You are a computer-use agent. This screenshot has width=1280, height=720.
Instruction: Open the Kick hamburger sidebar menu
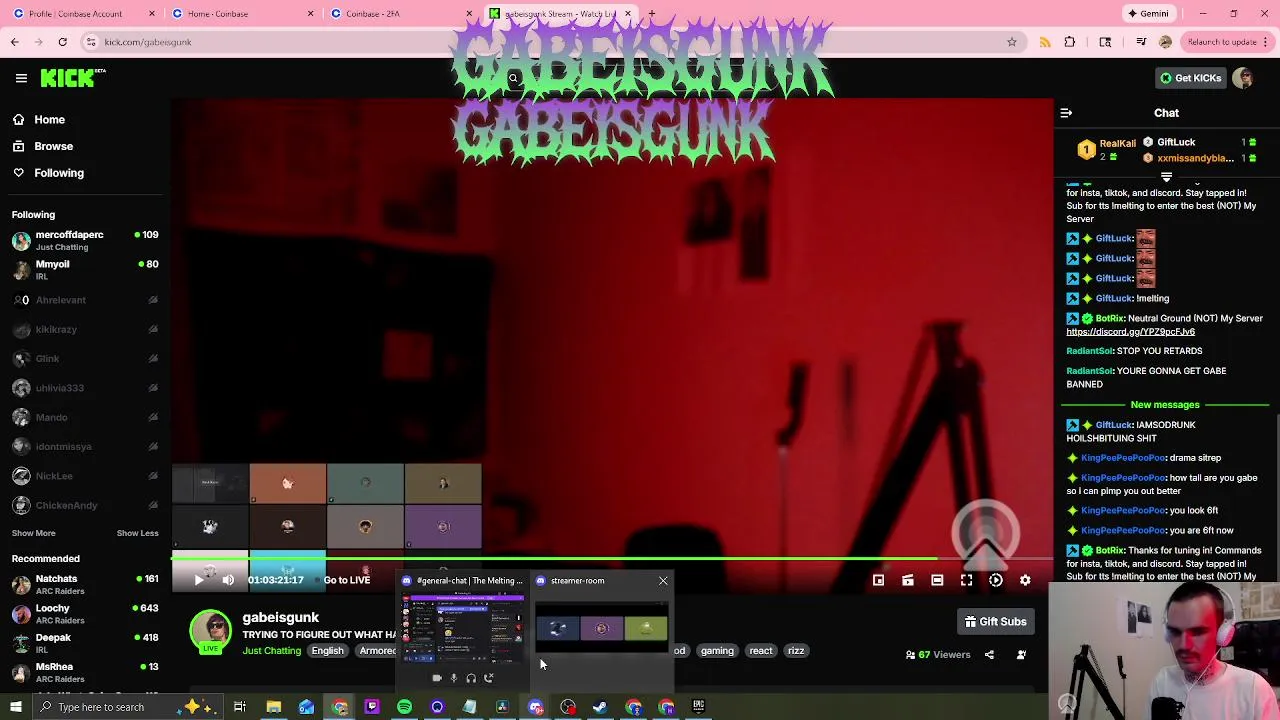coord(21,78)
